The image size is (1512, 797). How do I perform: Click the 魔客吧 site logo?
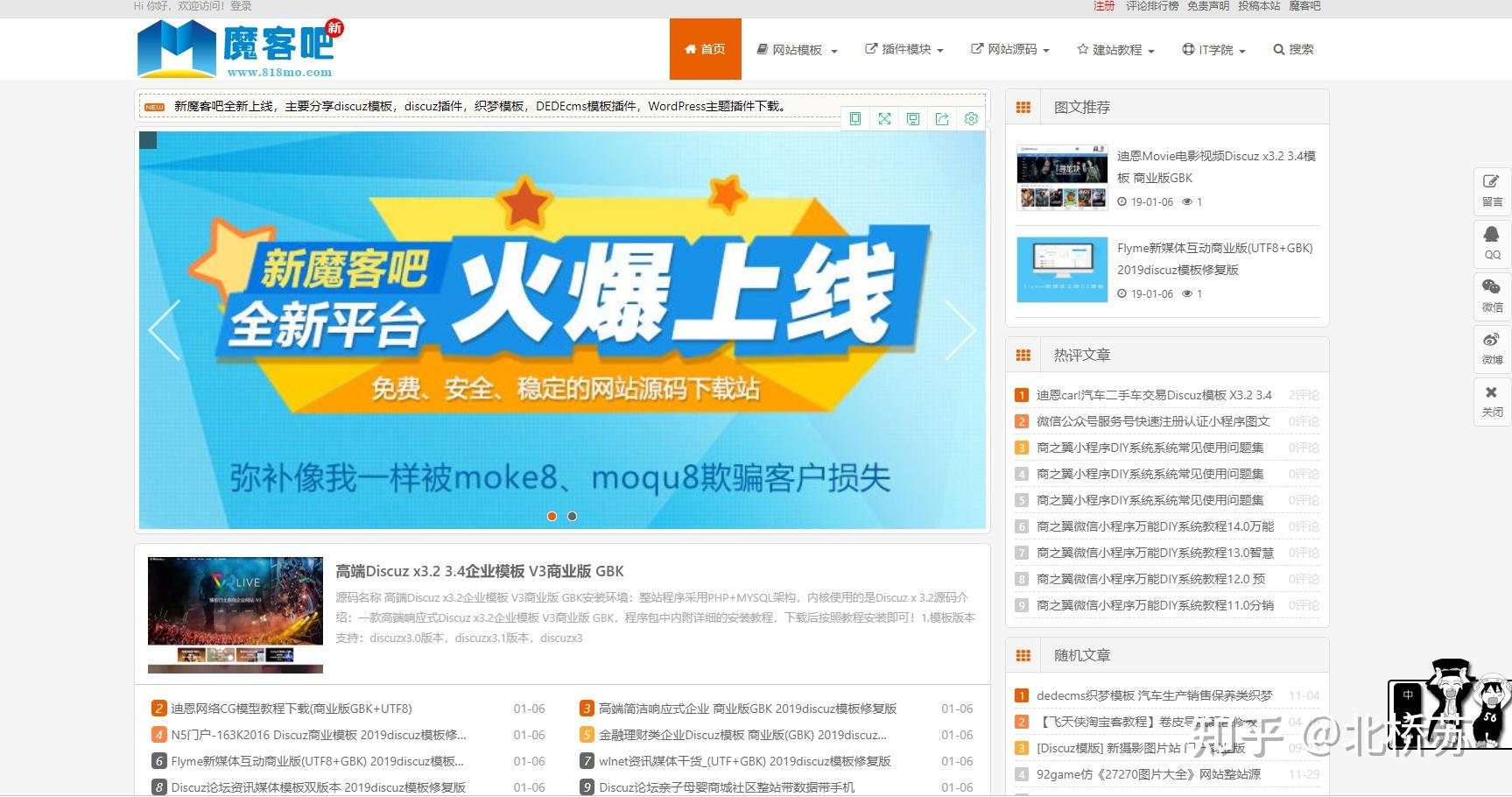[240, 48]
